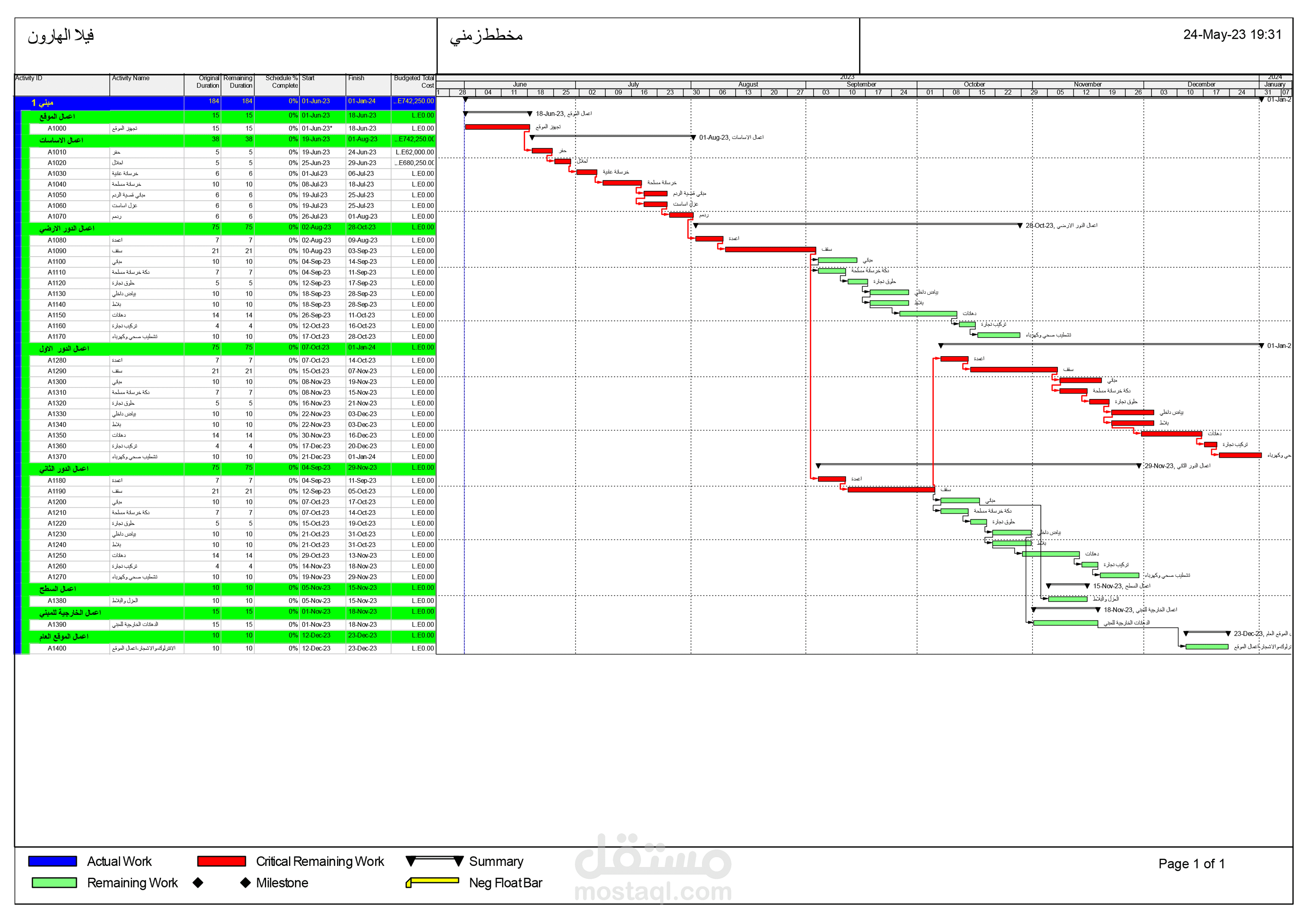Click the 24-May-23 19:31 timestamp in the header
1307x924 pixels.
click(x=1232, y=35)
